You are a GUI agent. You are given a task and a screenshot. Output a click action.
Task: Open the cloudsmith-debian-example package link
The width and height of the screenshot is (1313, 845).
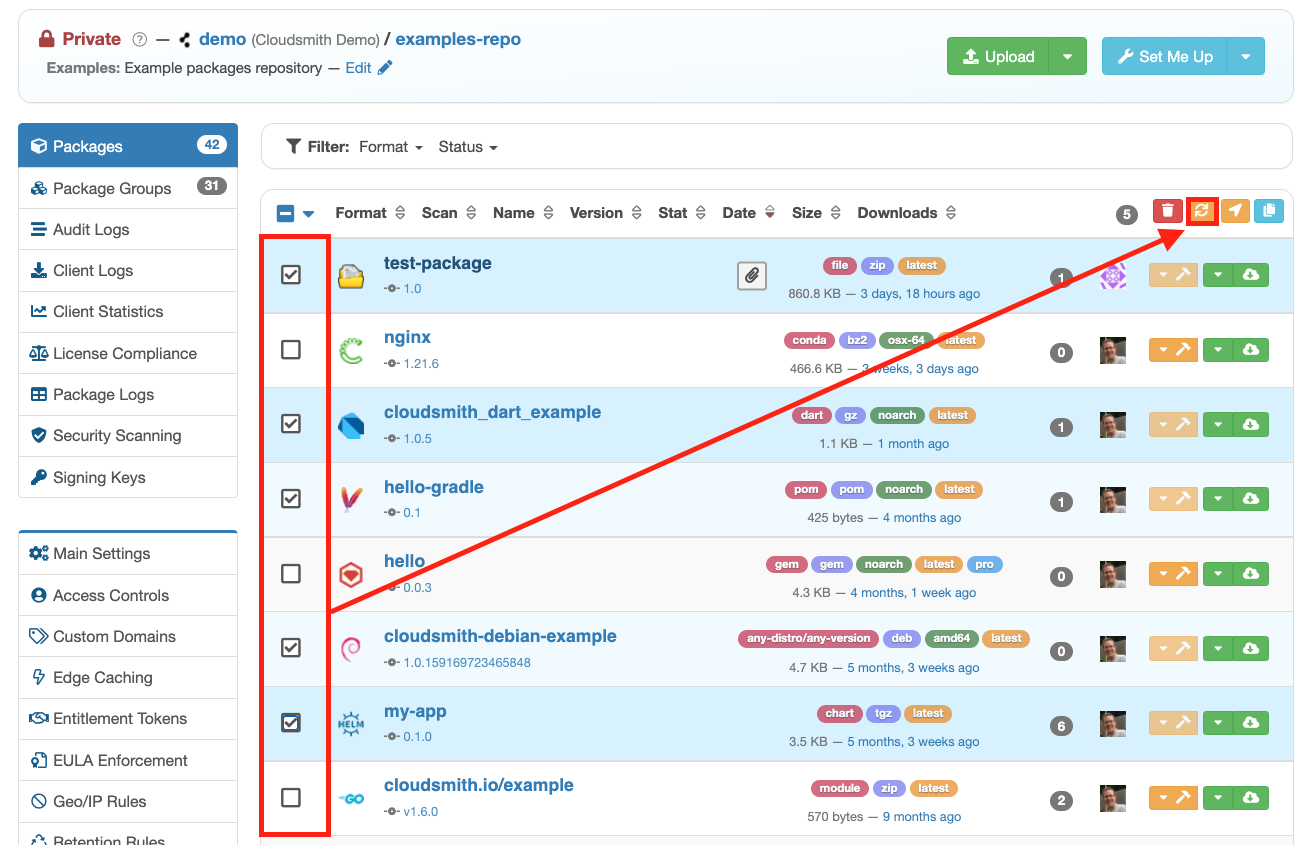click(500, 636)
